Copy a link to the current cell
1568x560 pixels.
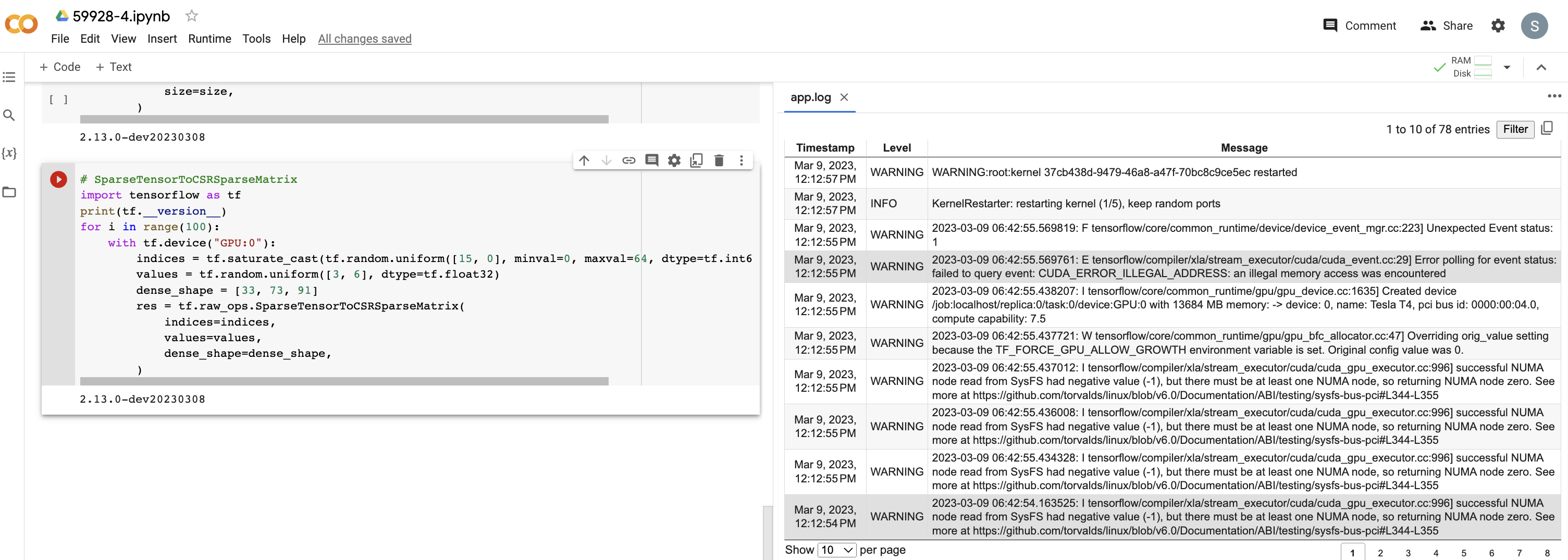point(629,160)
